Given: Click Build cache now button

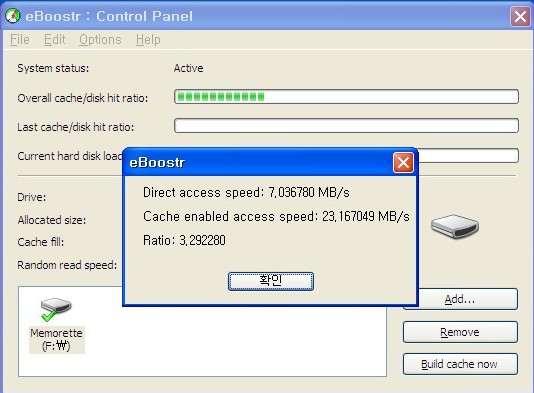Looking at the screenshot, I should (460, 364).
